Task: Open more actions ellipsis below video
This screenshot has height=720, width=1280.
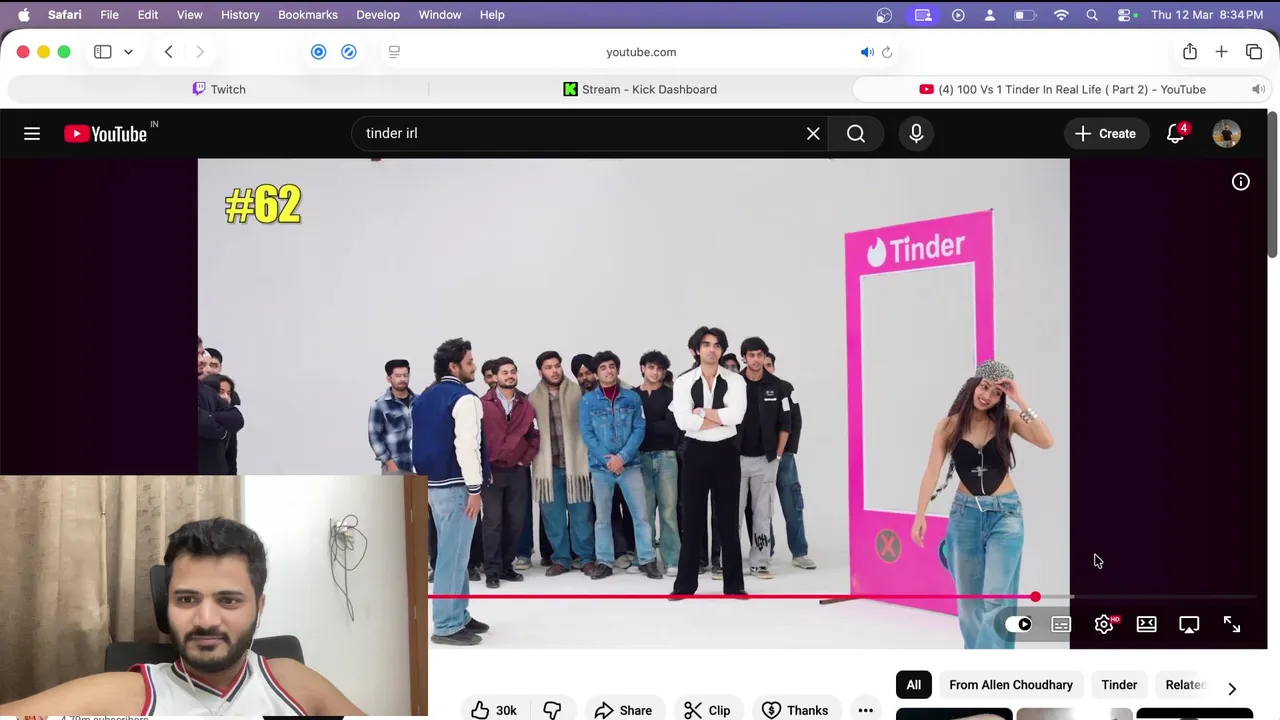Action: pos(865,710)
